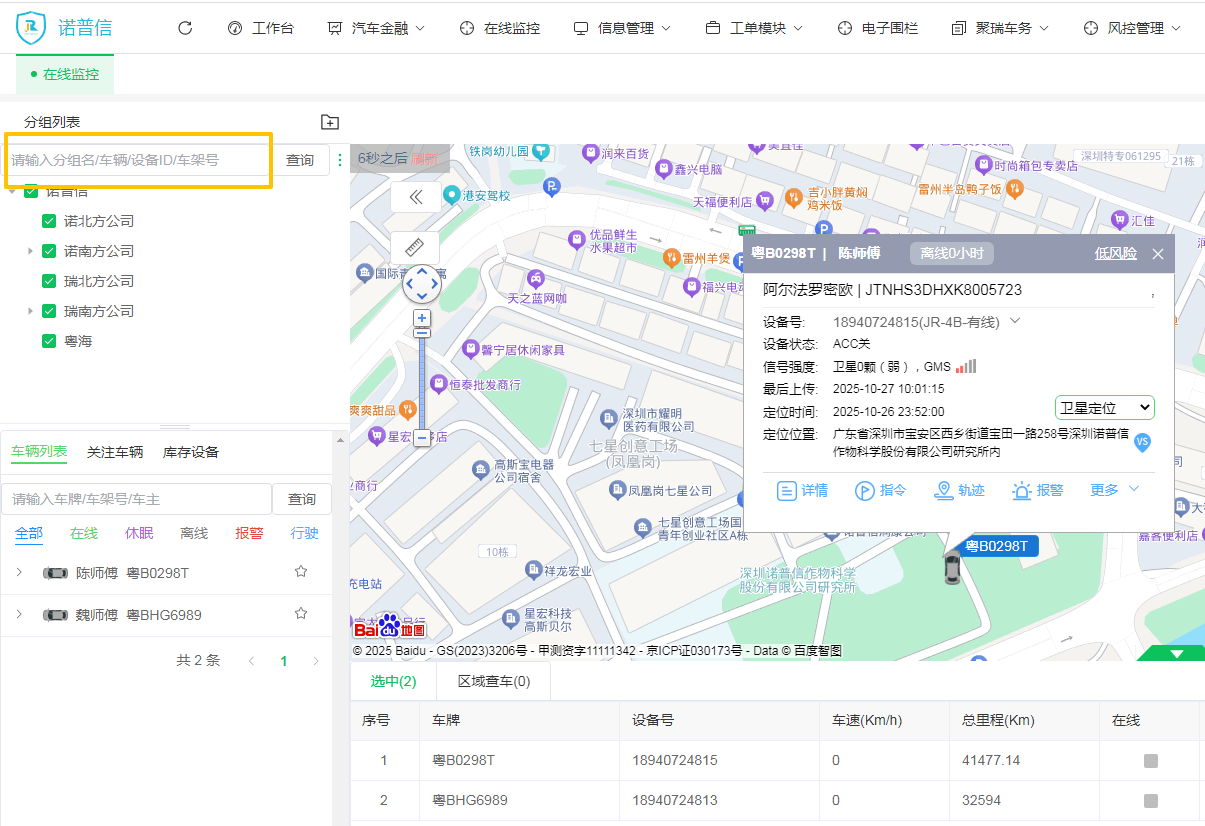Toggle the 粤海 group checkbox

(48, 341)
